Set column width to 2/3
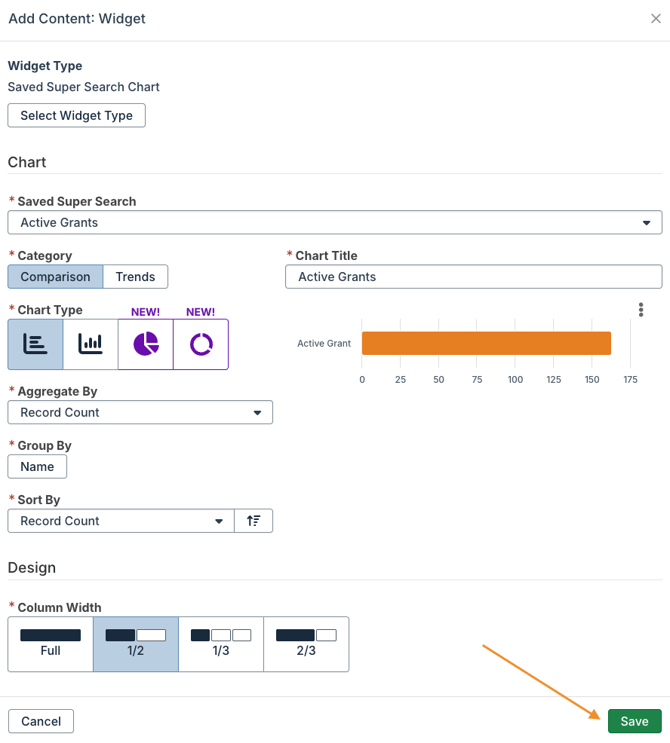This screenshot has width=670, height=743. 306,643
